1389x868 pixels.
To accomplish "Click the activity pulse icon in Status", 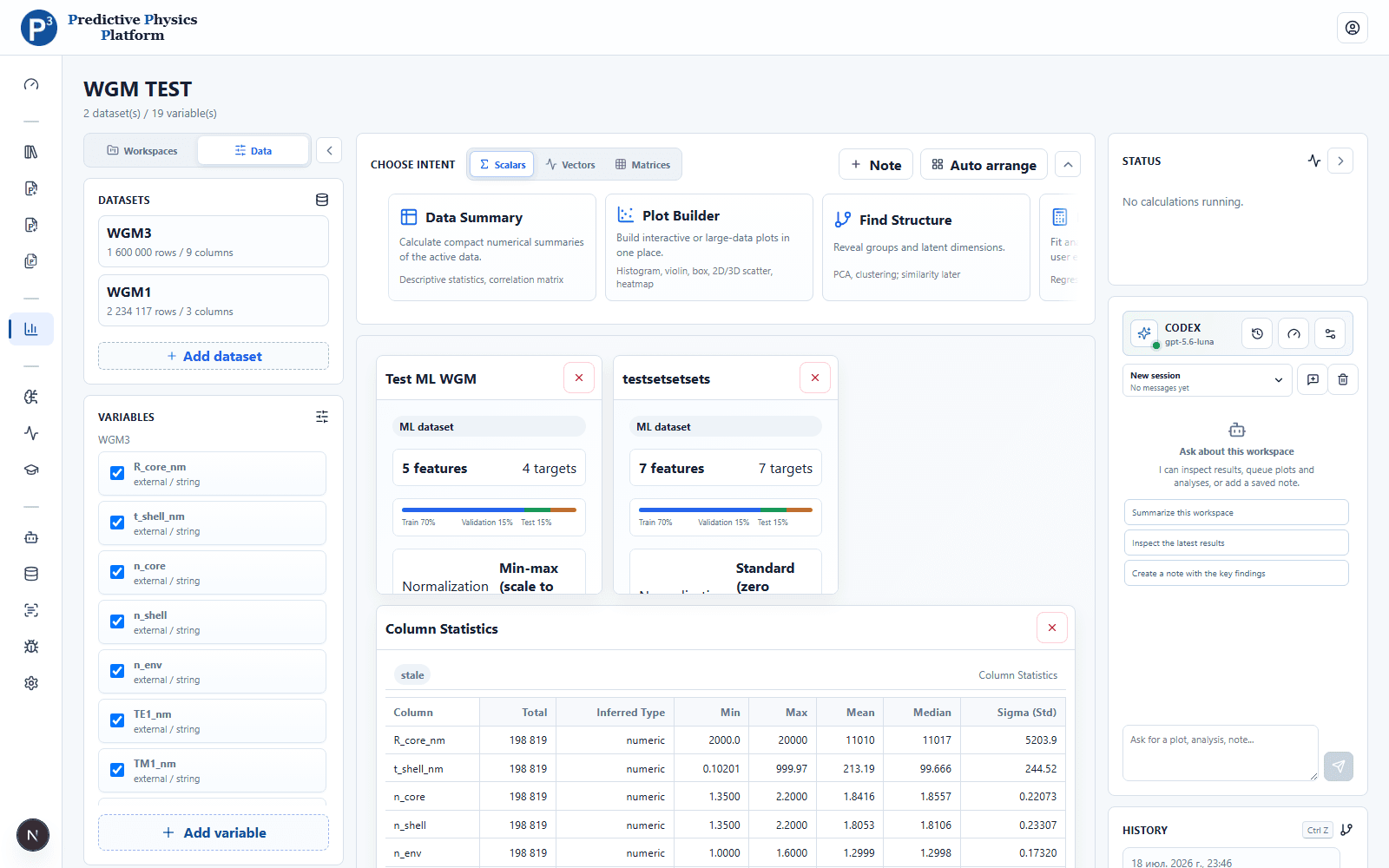I will pos(1314,161).
